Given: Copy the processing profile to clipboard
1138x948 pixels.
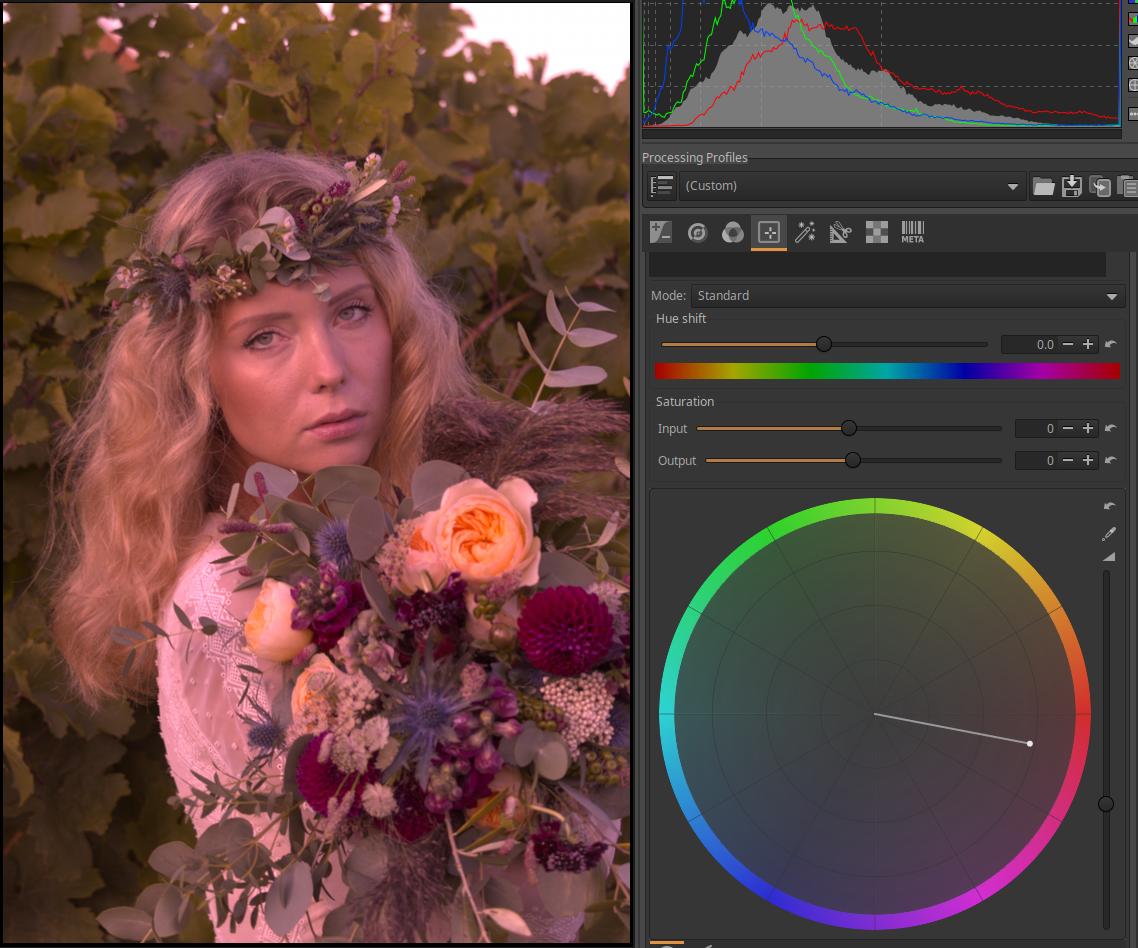Looking at the screenshot, I should tap(1099, 186).
